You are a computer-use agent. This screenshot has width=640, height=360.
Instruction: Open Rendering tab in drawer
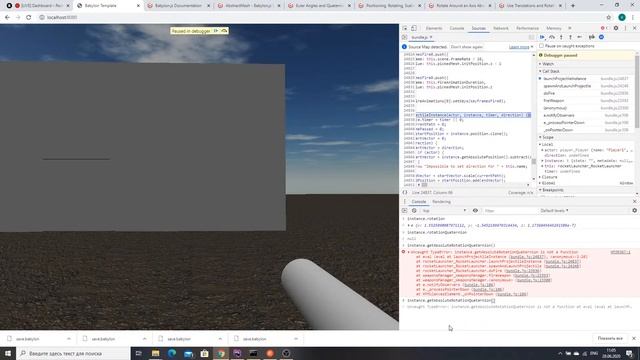point(441,202)
